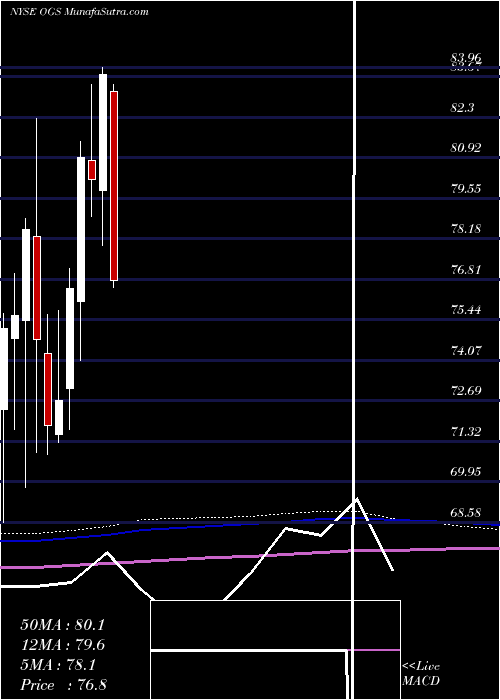Select the 78.18 price level label
The image size is (500, 700).
[466, 229]
